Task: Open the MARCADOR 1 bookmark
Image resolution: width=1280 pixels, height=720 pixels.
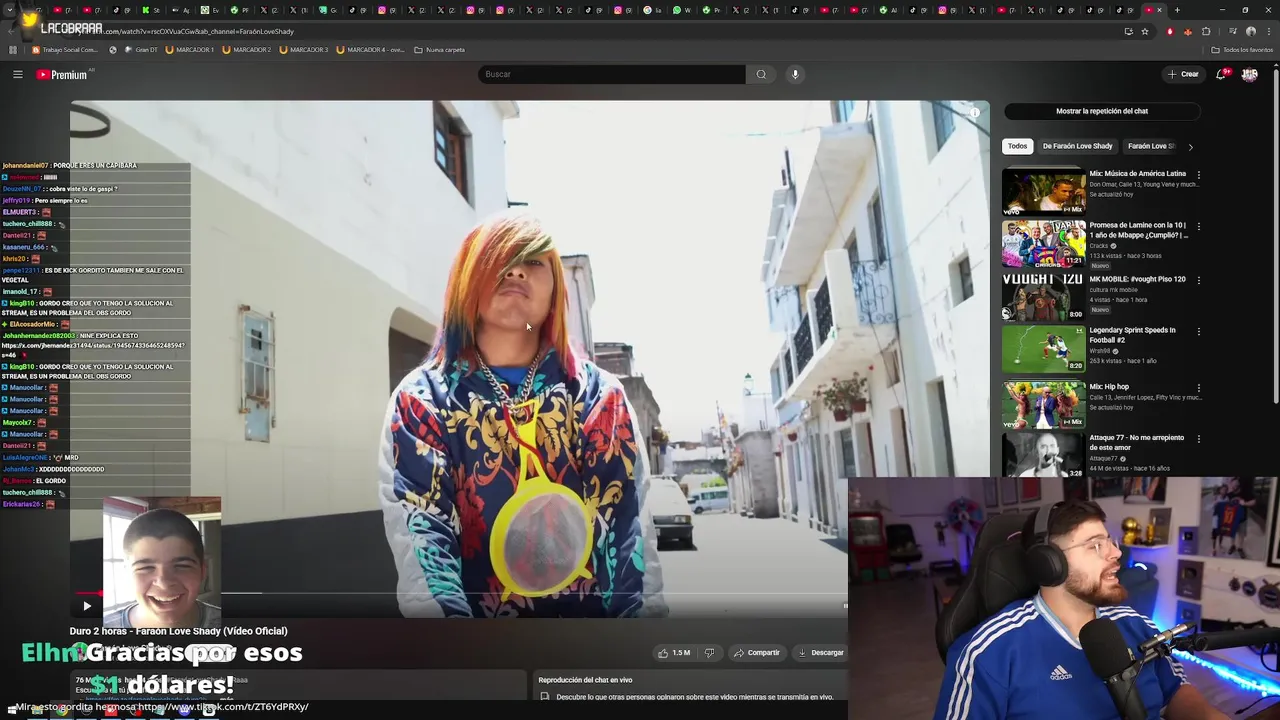Action: click(190, 49)
